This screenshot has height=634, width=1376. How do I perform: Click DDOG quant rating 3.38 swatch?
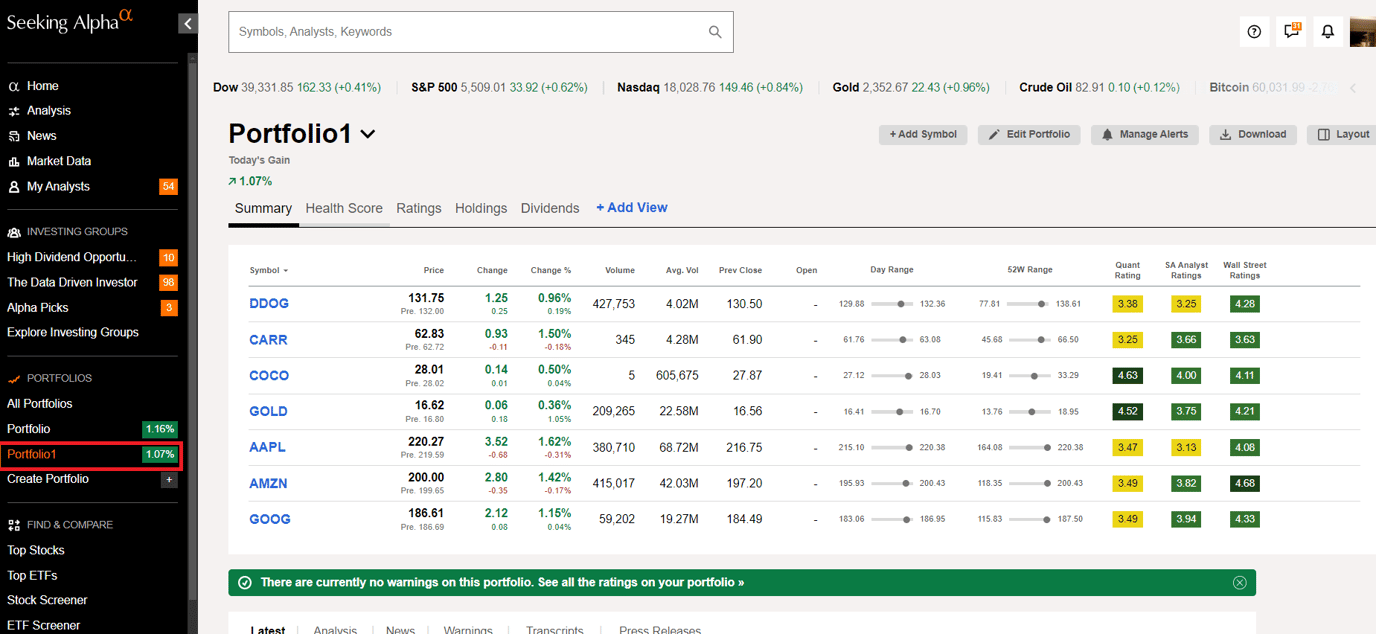(1127, 304)
